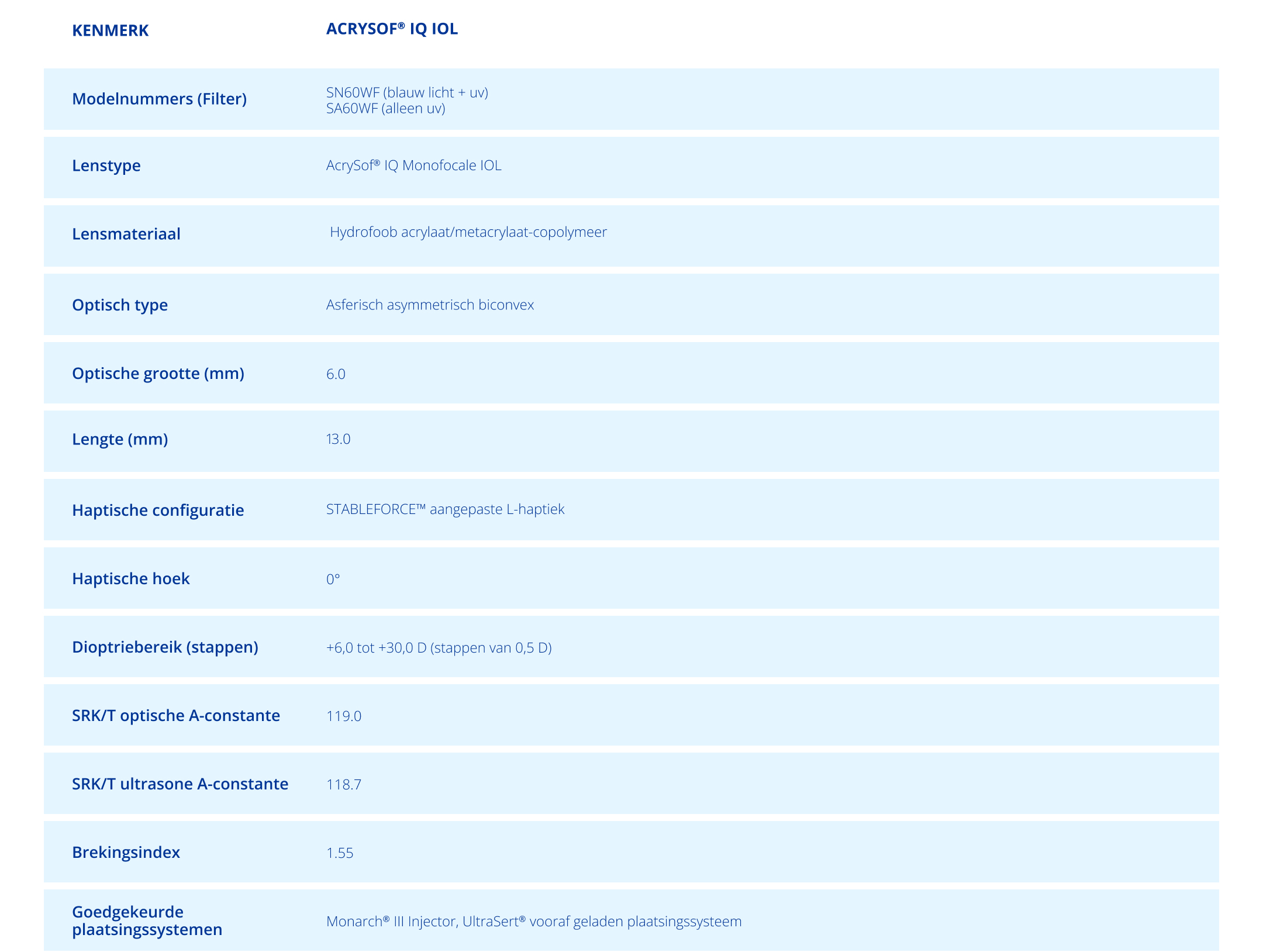Select the Lengte (mm) row label
This screenshot has height=952, width=1263.
[120, 439]
